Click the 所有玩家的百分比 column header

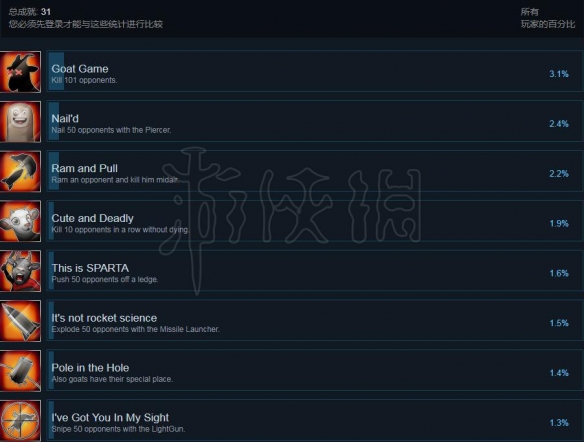[x=548, y=18]
